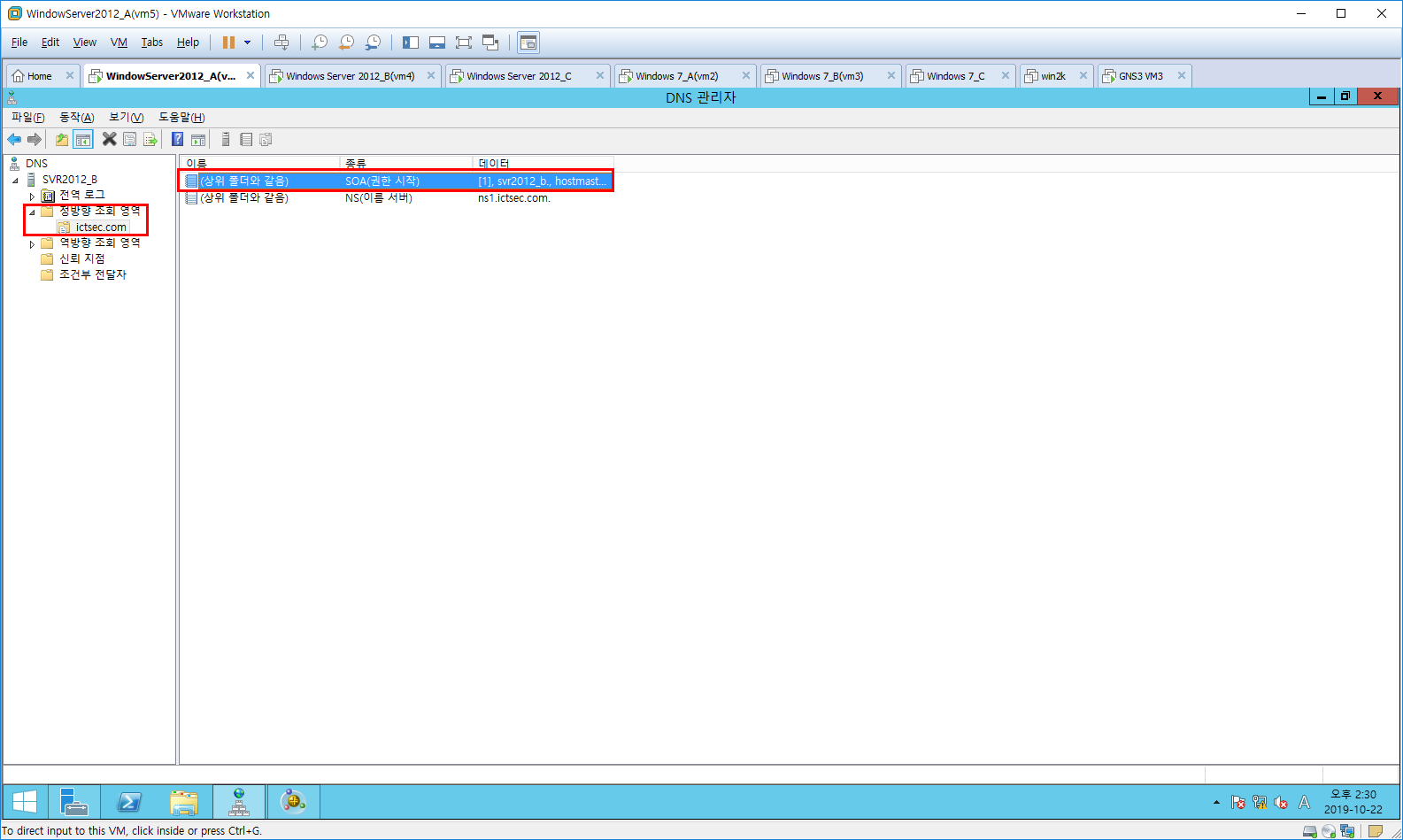Open Help question mark icon
1403x840 pixels.
coord(178,139)
